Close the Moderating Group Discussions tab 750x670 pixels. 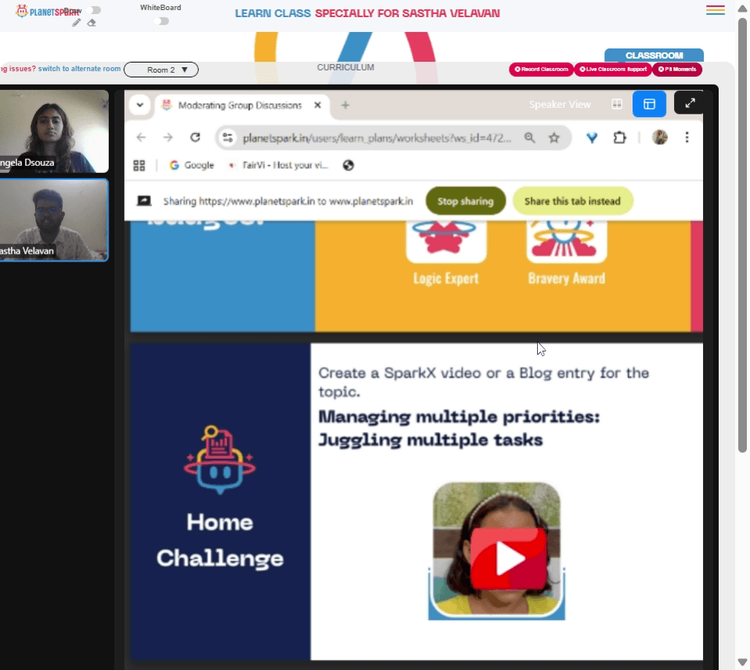(x=318, y=105)
